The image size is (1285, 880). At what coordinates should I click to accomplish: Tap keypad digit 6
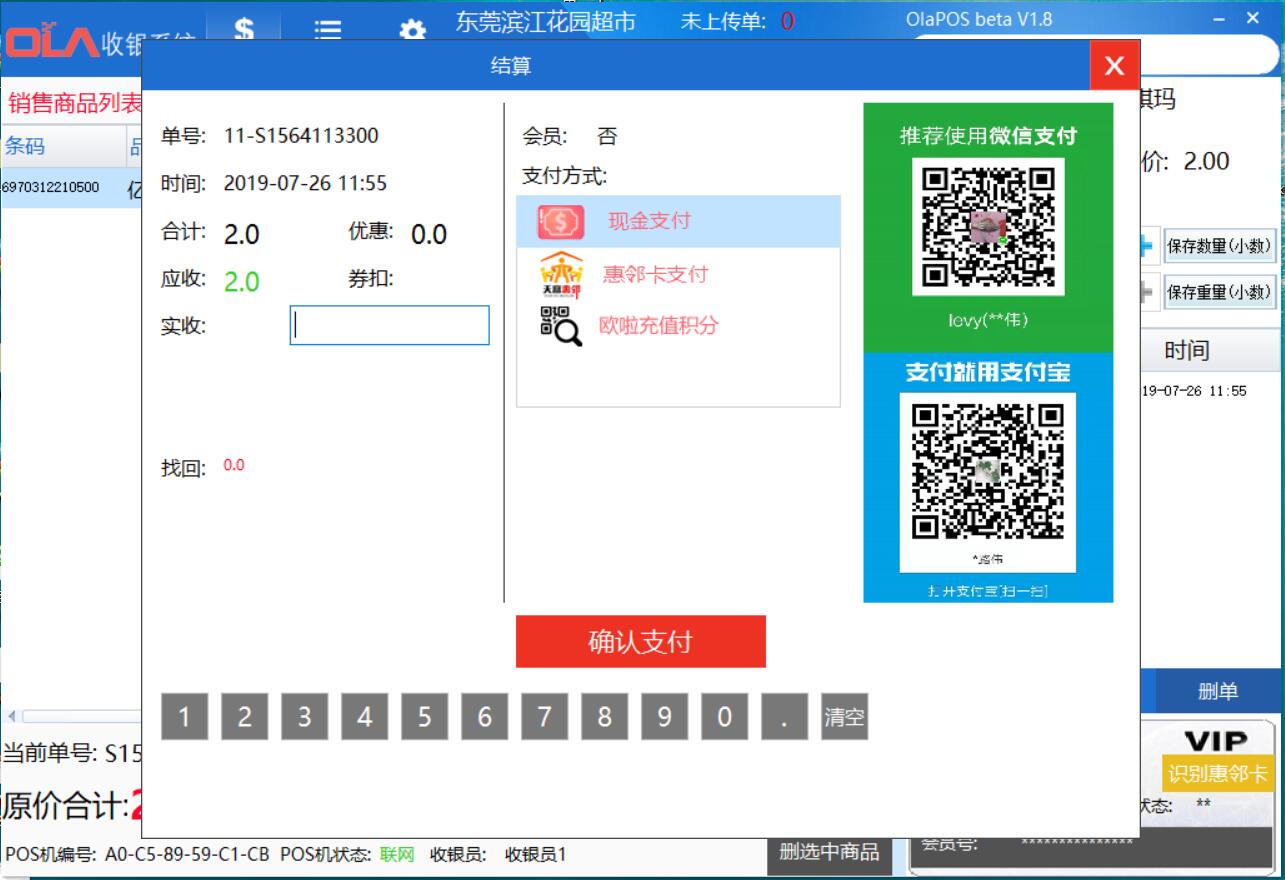tap(485, 717)
